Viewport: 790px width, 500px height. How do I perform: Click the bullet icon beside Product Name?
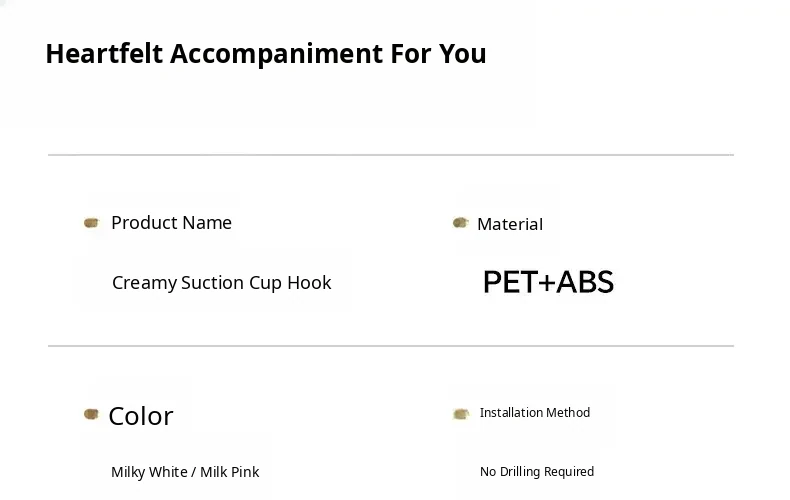[x=92, y=223]
